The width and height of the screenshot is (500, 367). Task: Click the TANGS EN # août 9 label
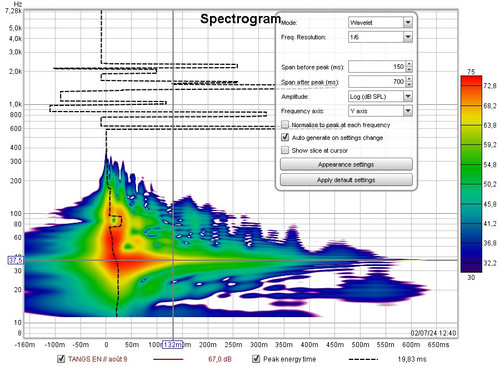point(97,359)
